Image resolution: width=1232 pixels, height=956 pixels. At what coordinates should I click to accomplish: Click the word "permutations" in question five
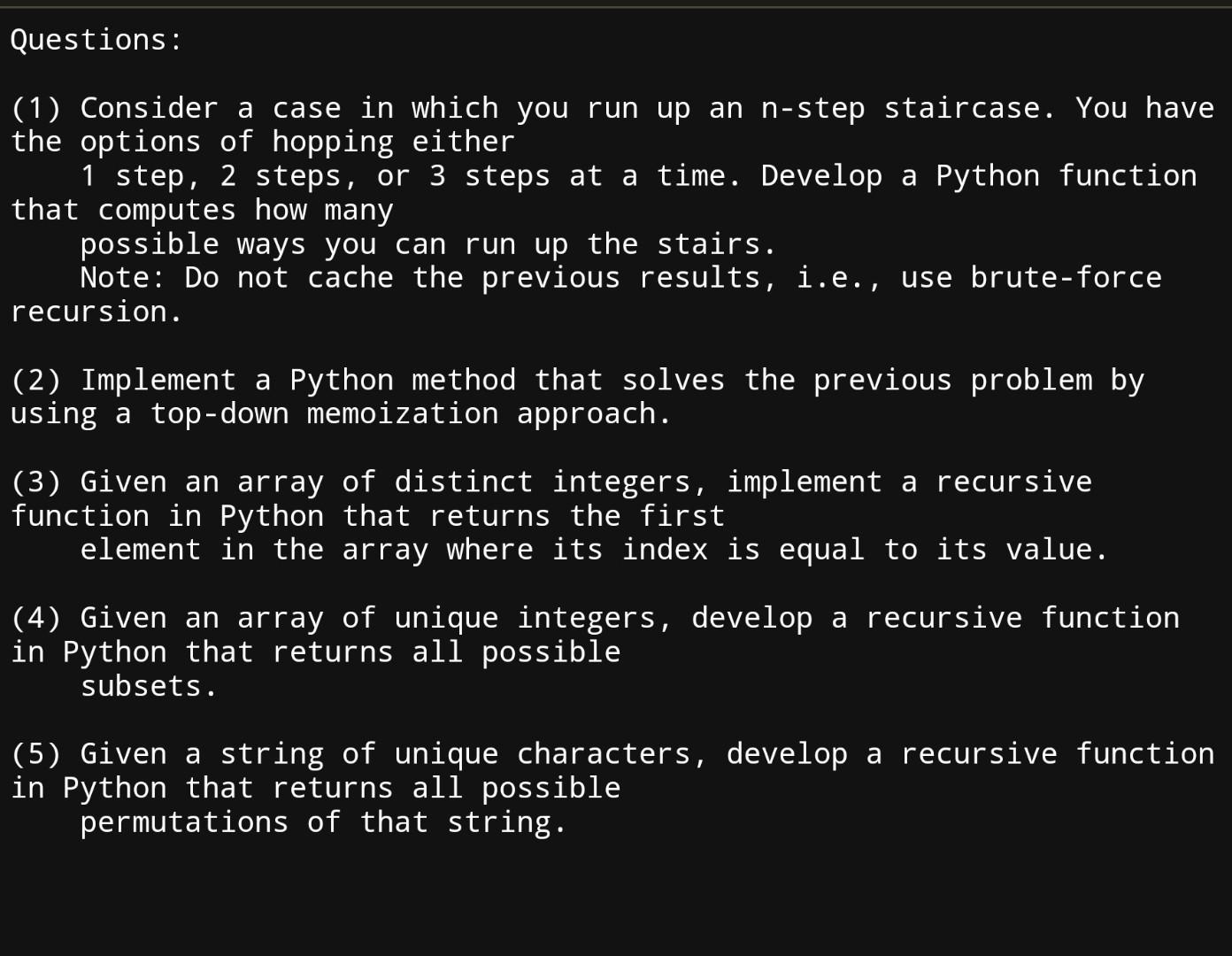click(x=184, y=822)
